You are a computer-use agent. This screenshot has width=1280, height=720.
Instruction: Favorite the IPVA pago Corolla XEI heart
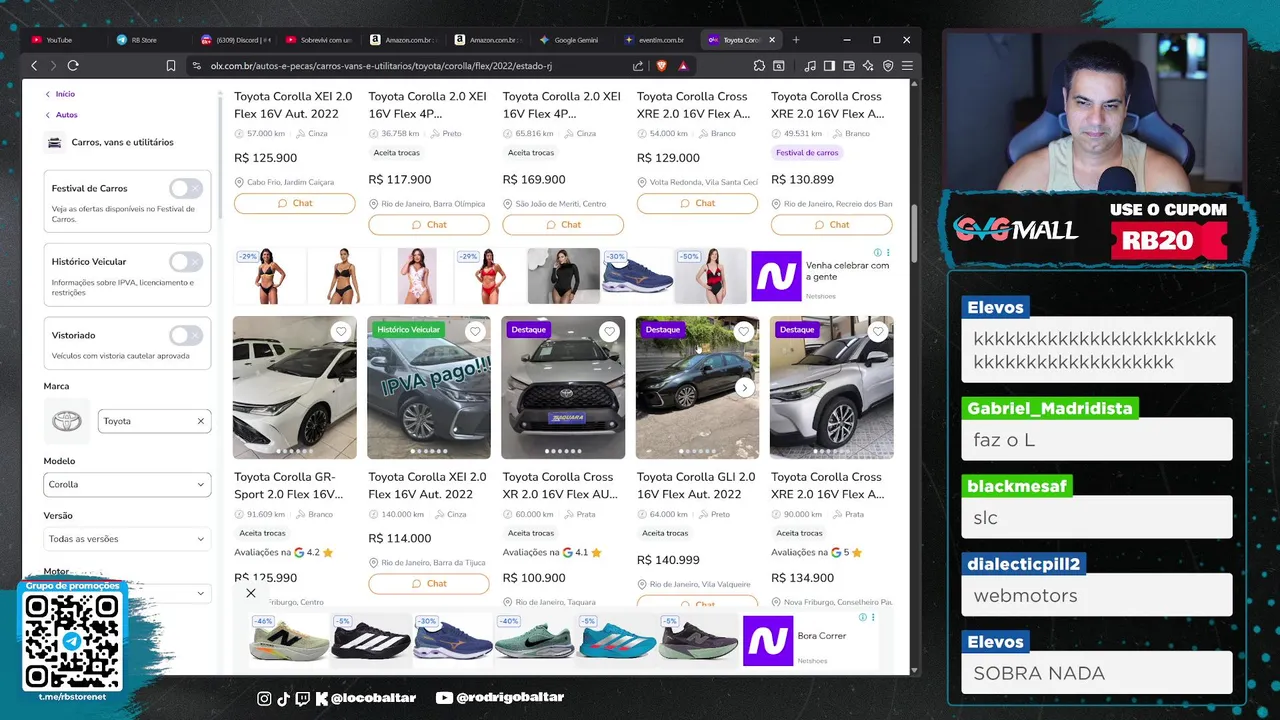coord(475,331)
